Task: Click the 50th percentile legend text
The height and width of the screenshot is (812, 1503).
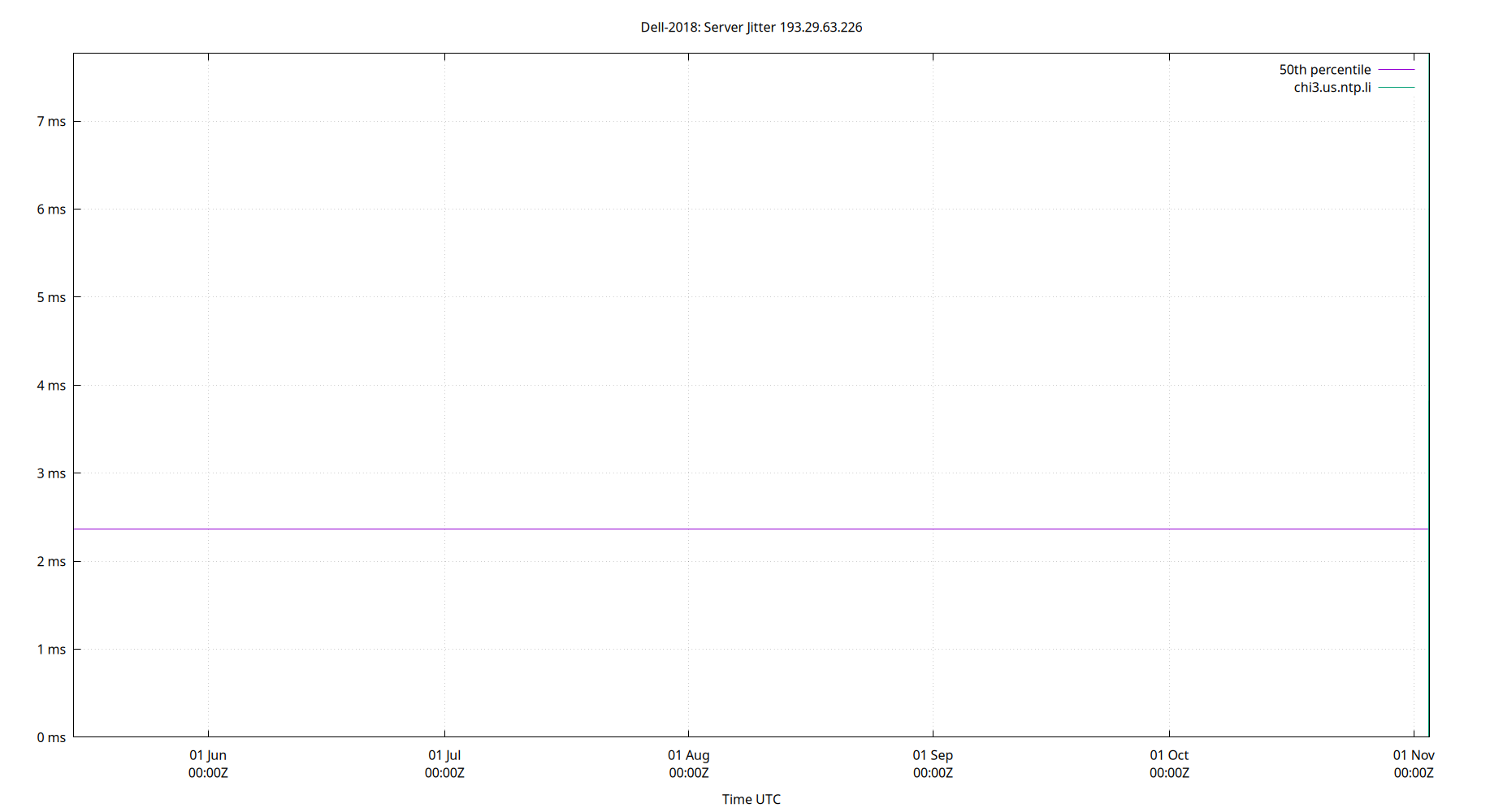Action: [x=1324, y=69]
